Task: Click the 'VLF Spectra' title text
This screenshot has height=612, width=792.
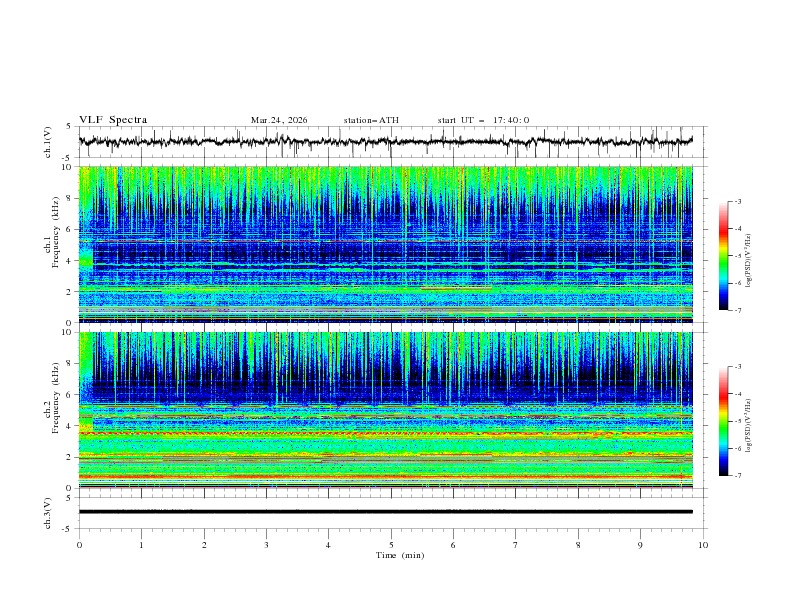Action: (113, 120)
